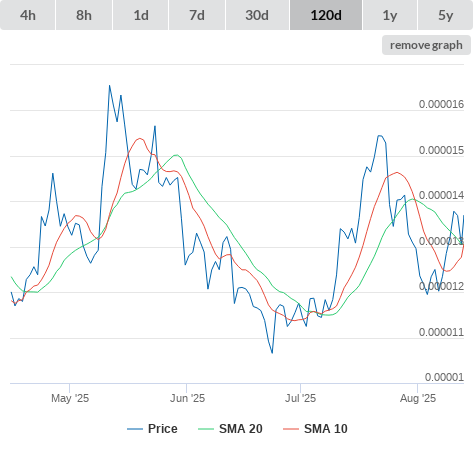Click the red SMA 10 legend marker
Viewport: 474px width, 455px height.
pyautogui.click(x=291, y=429)
